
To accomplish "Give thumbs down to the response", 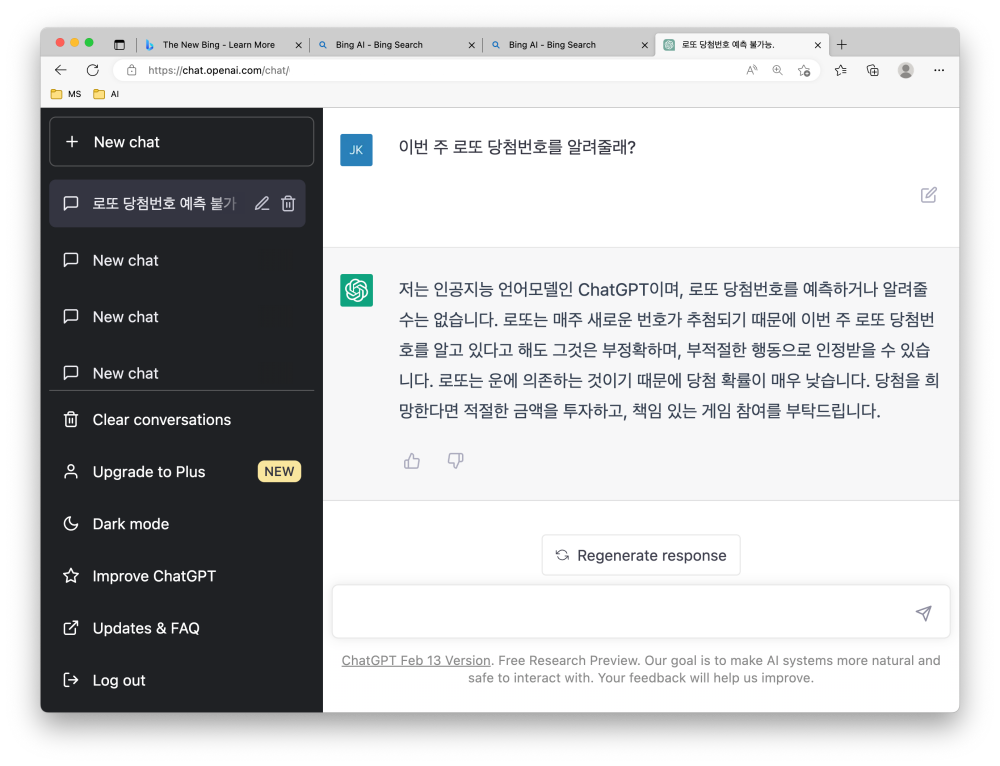I will coord(455,460).
